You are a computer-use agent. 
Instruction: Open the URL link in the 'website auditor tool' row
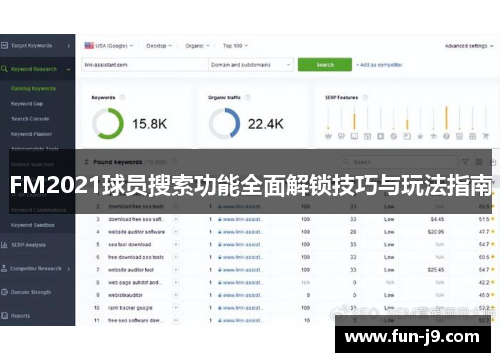point(240,270)
